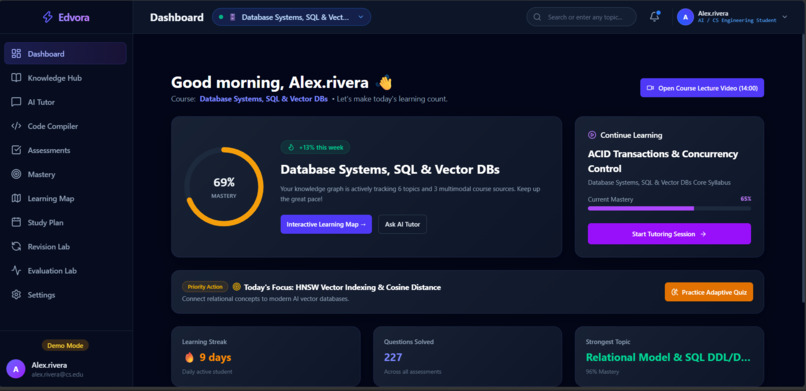
Task: Click the avatar circle in top bar
Action: (685, 17)
